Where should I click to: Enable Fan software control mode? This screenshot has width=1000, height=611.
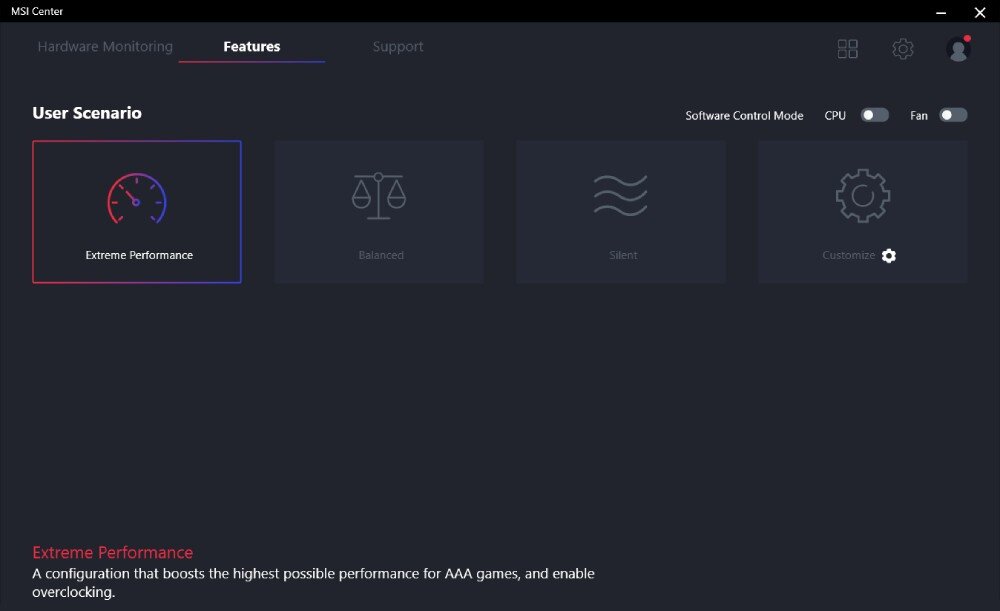tap(954, 115)
